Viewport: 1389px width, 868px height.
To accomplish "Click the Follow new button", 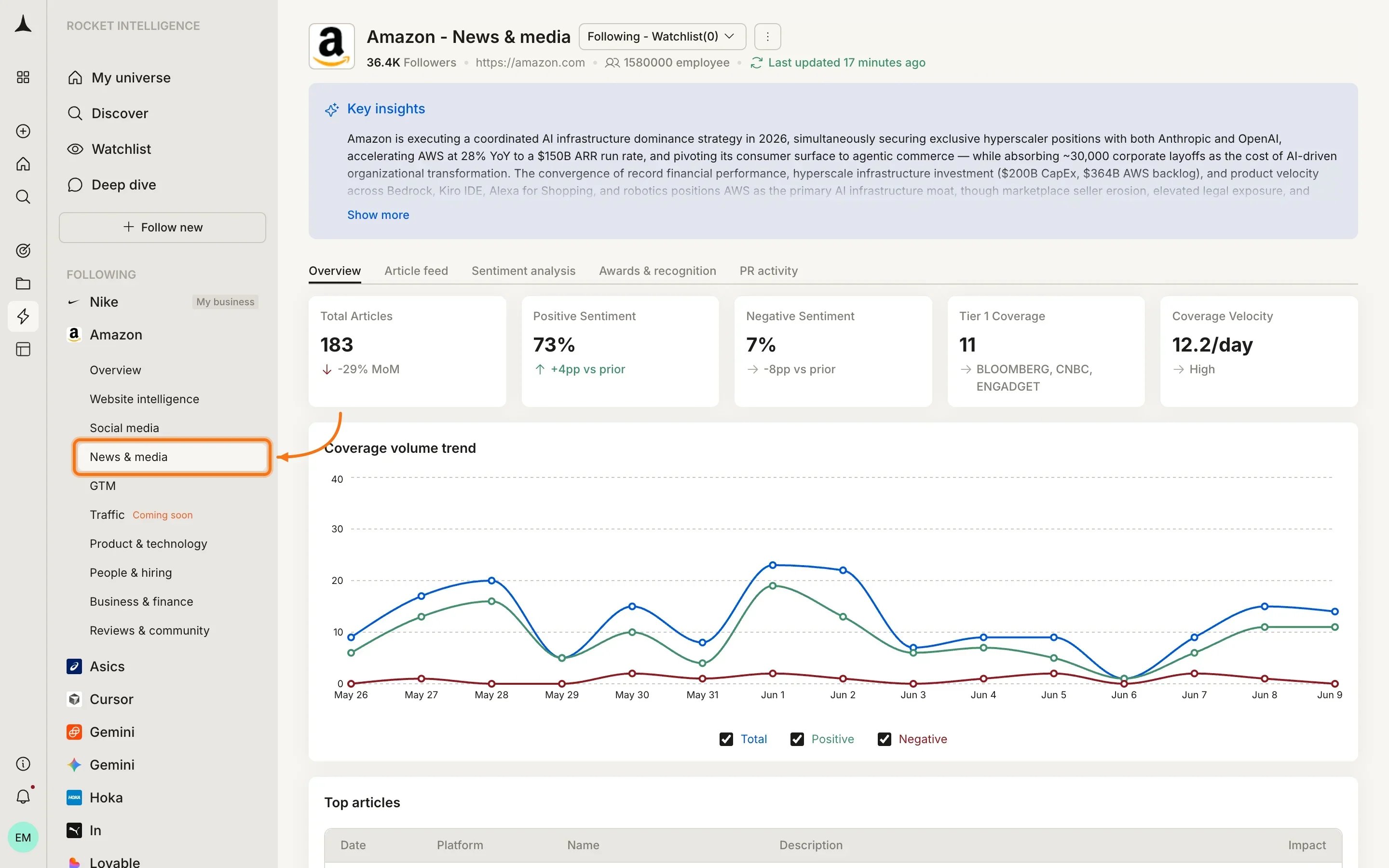I will 163,227.
